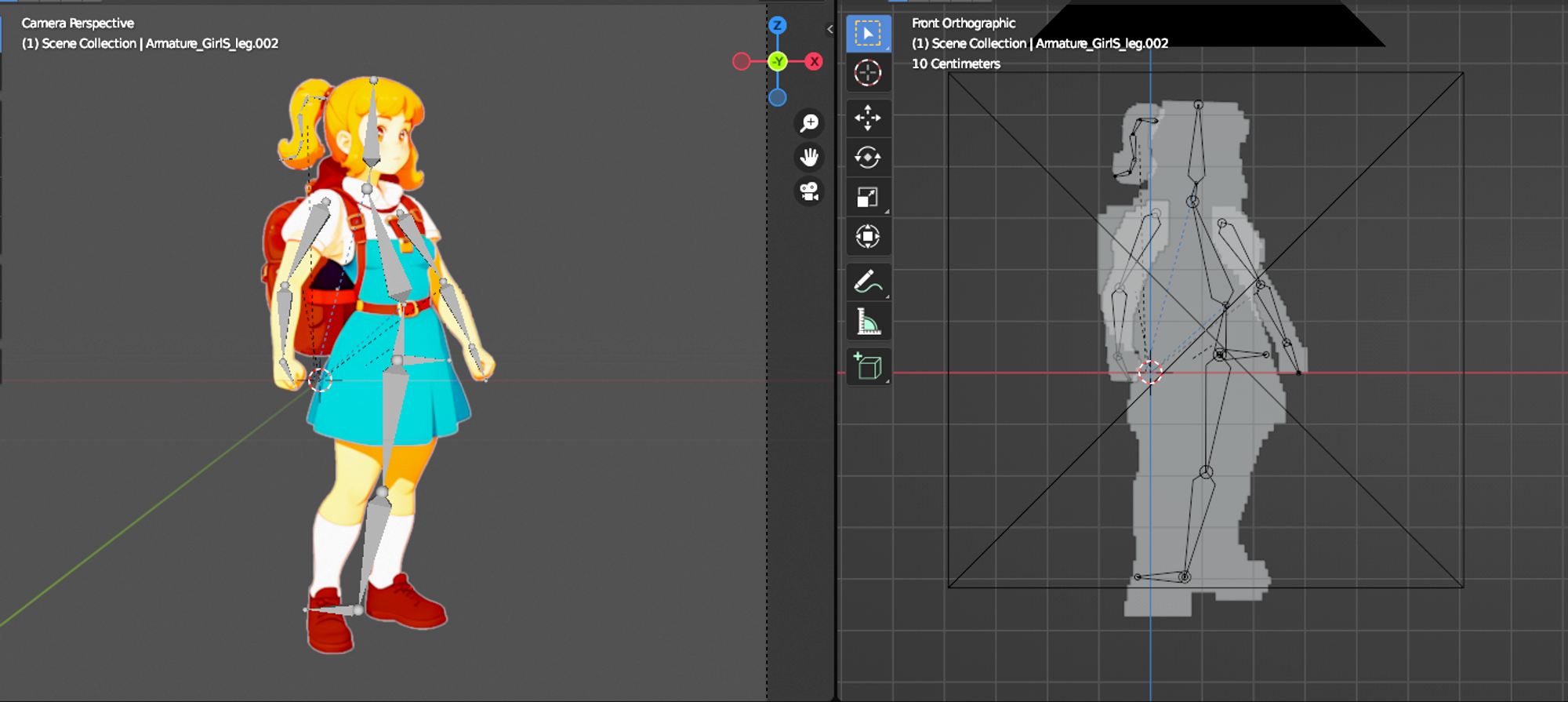Click the red X axis on the gizmo
The height and width of the screenshot is (702, 1568).
(815, 61)
